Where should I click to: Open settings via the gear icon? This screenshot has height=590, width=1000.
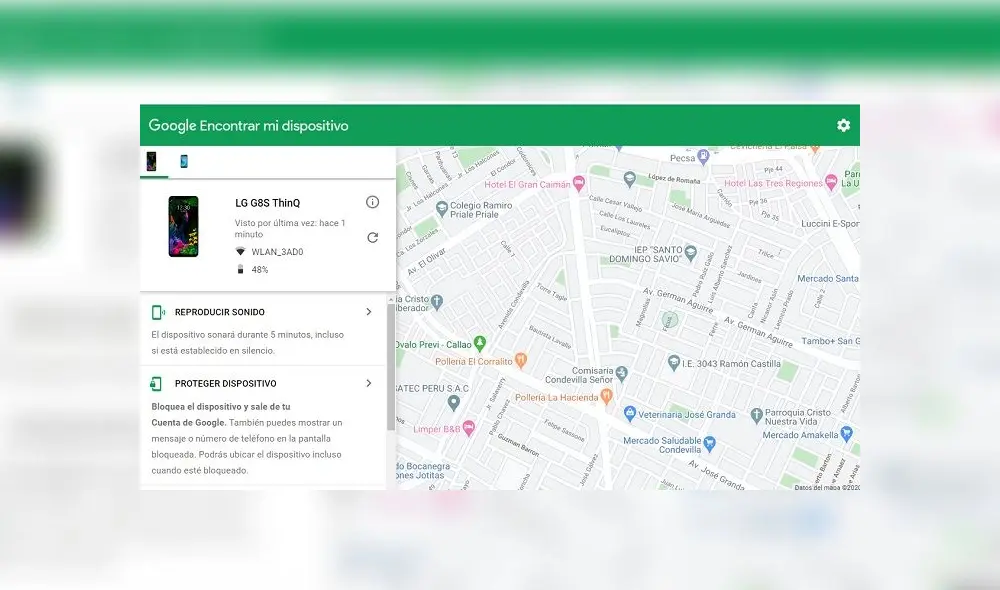pyautogui.click(x=843, y=124)
